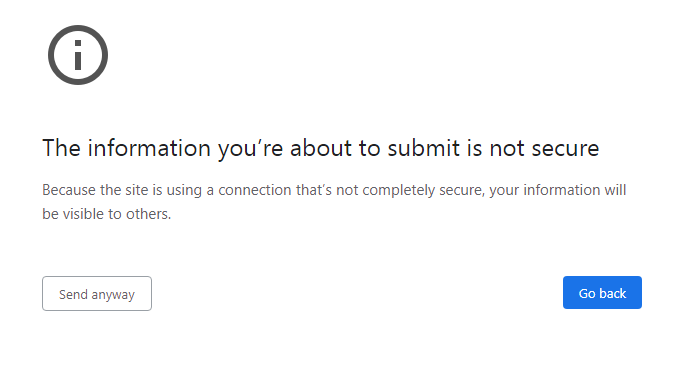Screen dimensions: 688x391
Task: Click the word 'secure' ending the heading
Action: click(x=565, y=148)
